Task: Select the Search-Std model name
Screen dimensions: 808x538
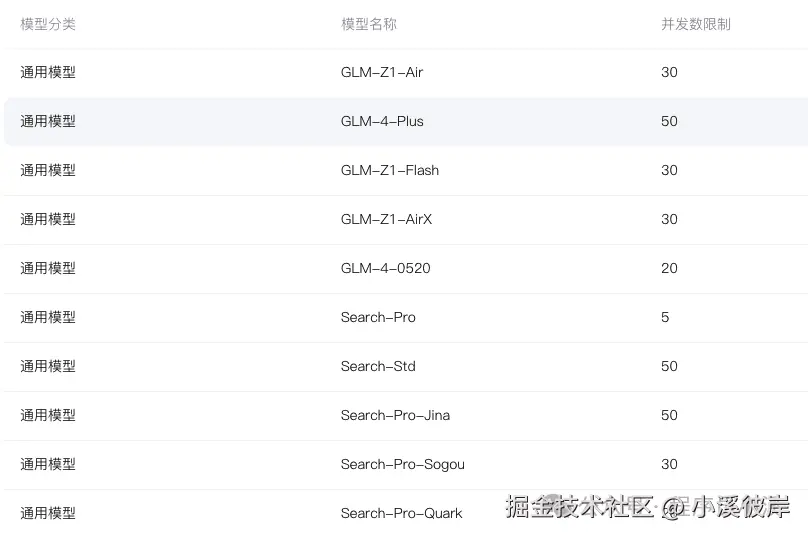Action: [x=378, y=366]
